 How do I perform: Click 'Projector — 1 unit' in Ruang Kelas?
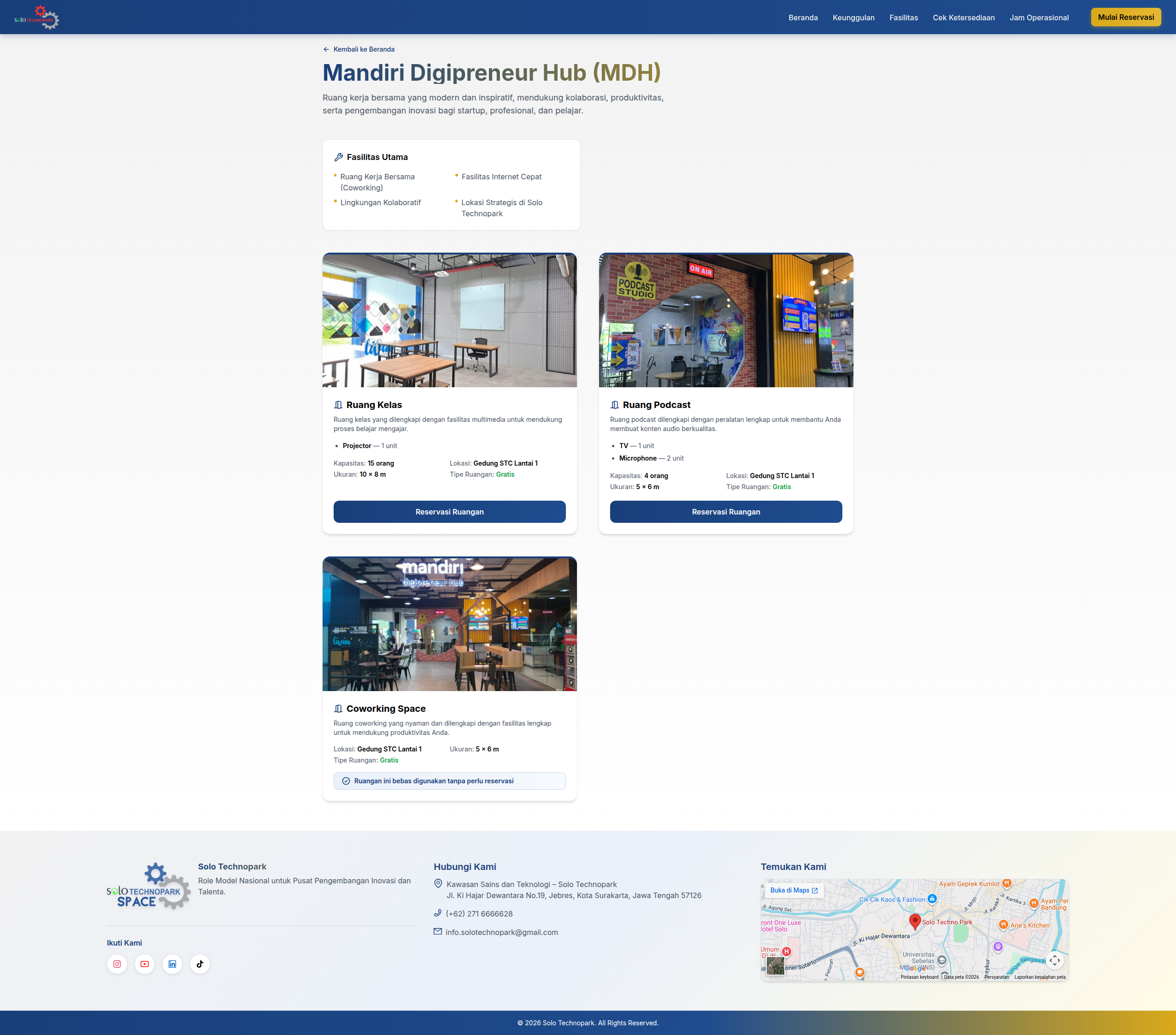click(370, 446)
